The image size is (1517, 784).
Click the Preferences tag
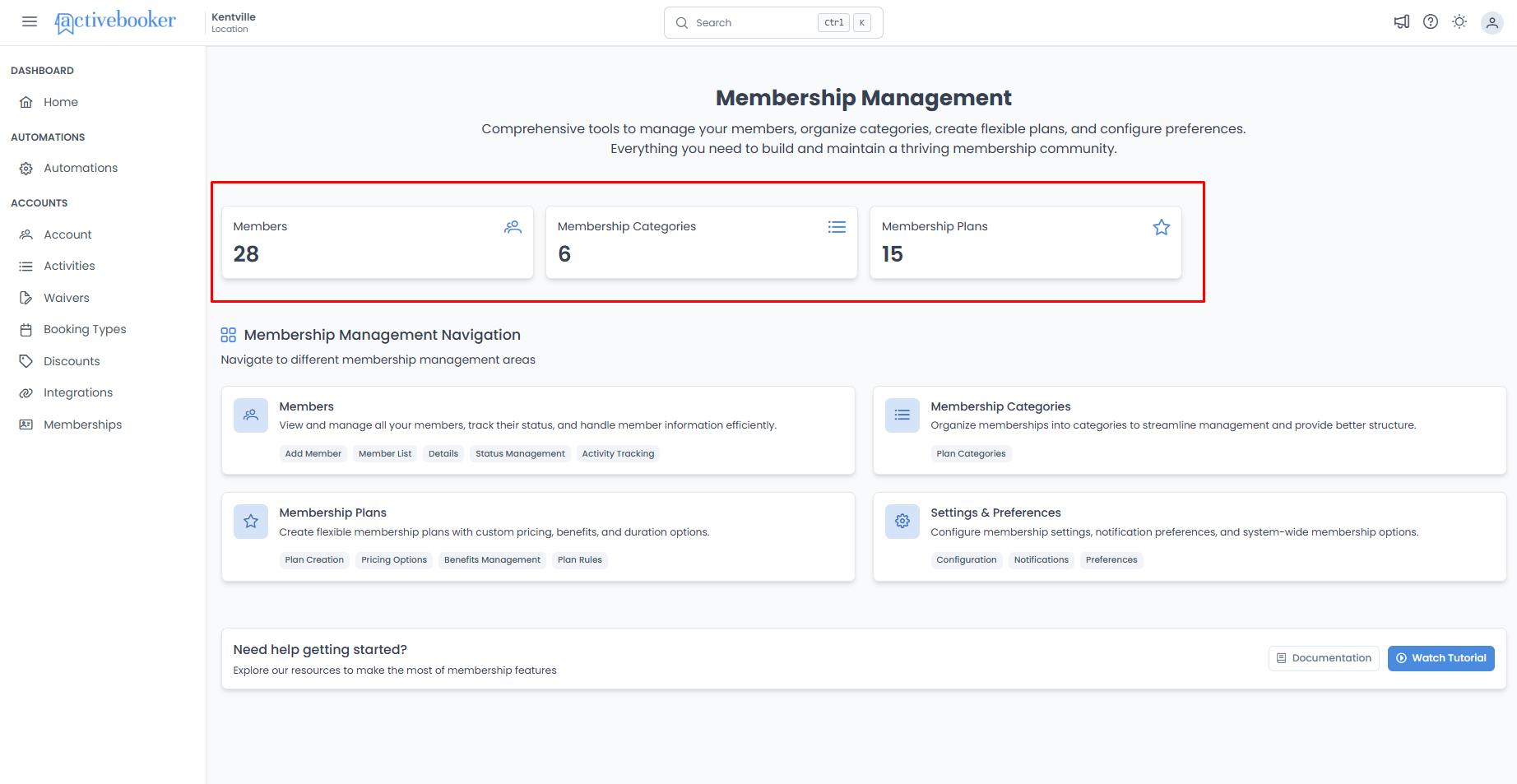click(1111, 559)
